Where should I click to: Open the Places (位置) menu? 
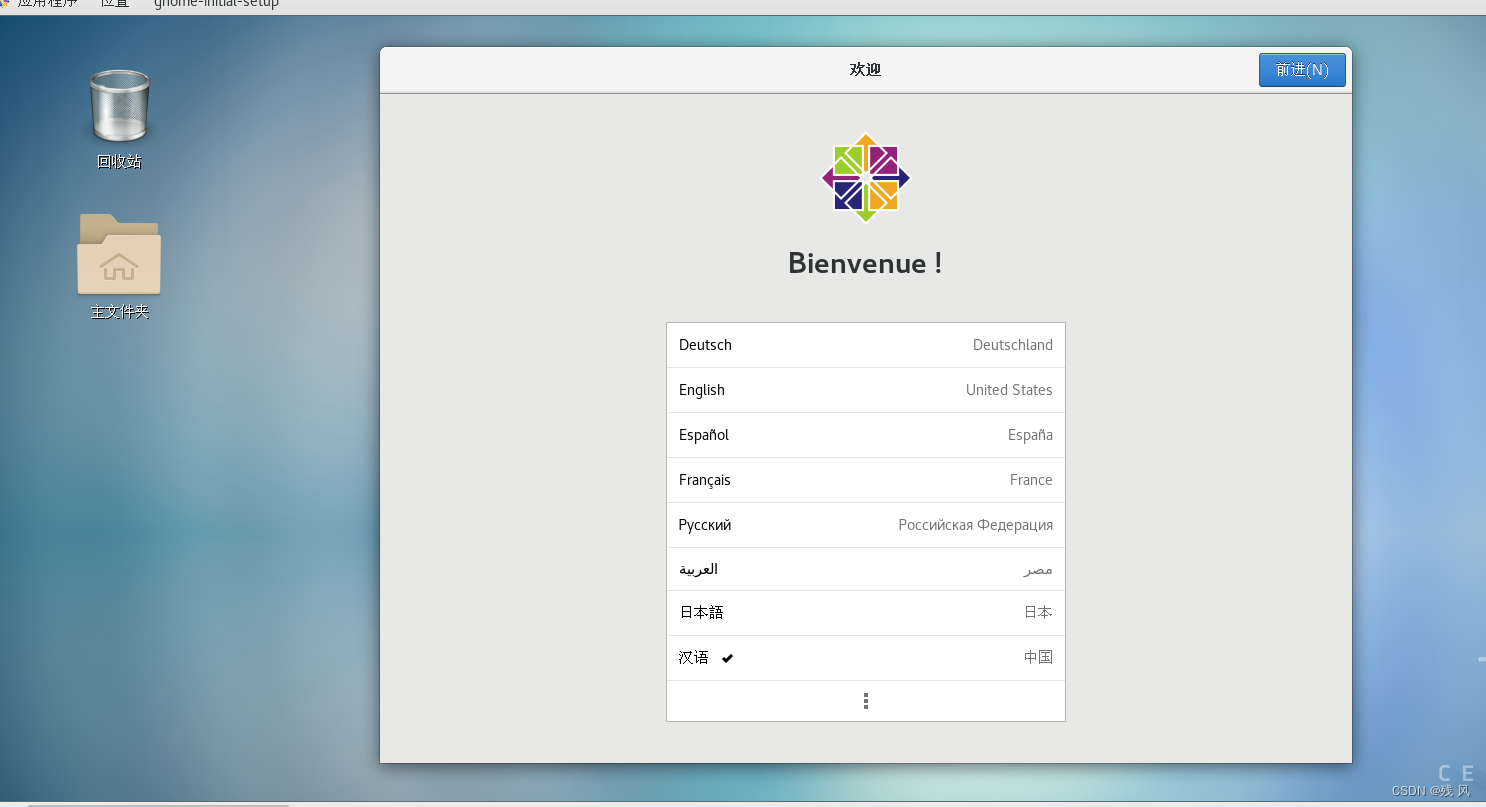coord(115,3)
